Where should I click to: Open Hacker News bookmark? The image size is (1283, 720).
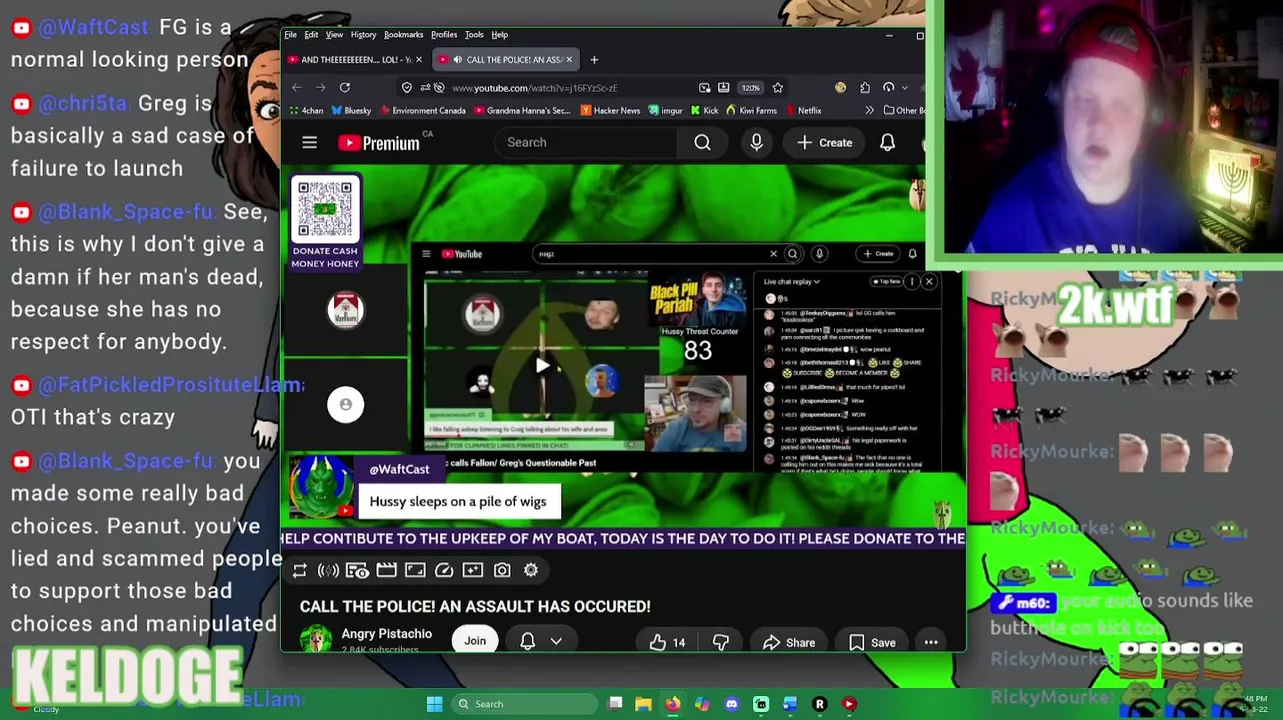click(611, 111)
